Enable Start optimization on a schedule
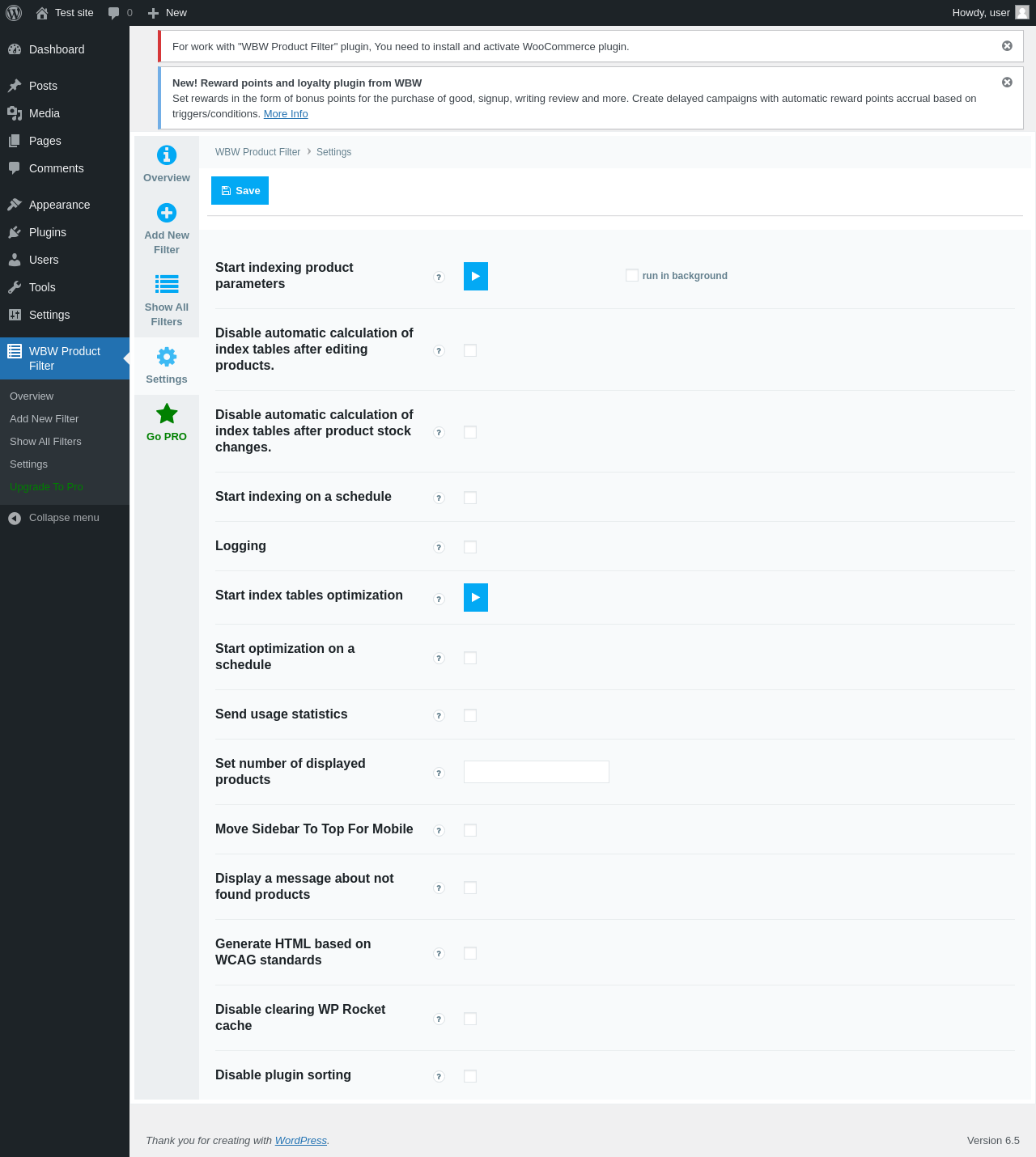The width and height of the screenshot is (1036, 1157). click(x=470, y=658)
